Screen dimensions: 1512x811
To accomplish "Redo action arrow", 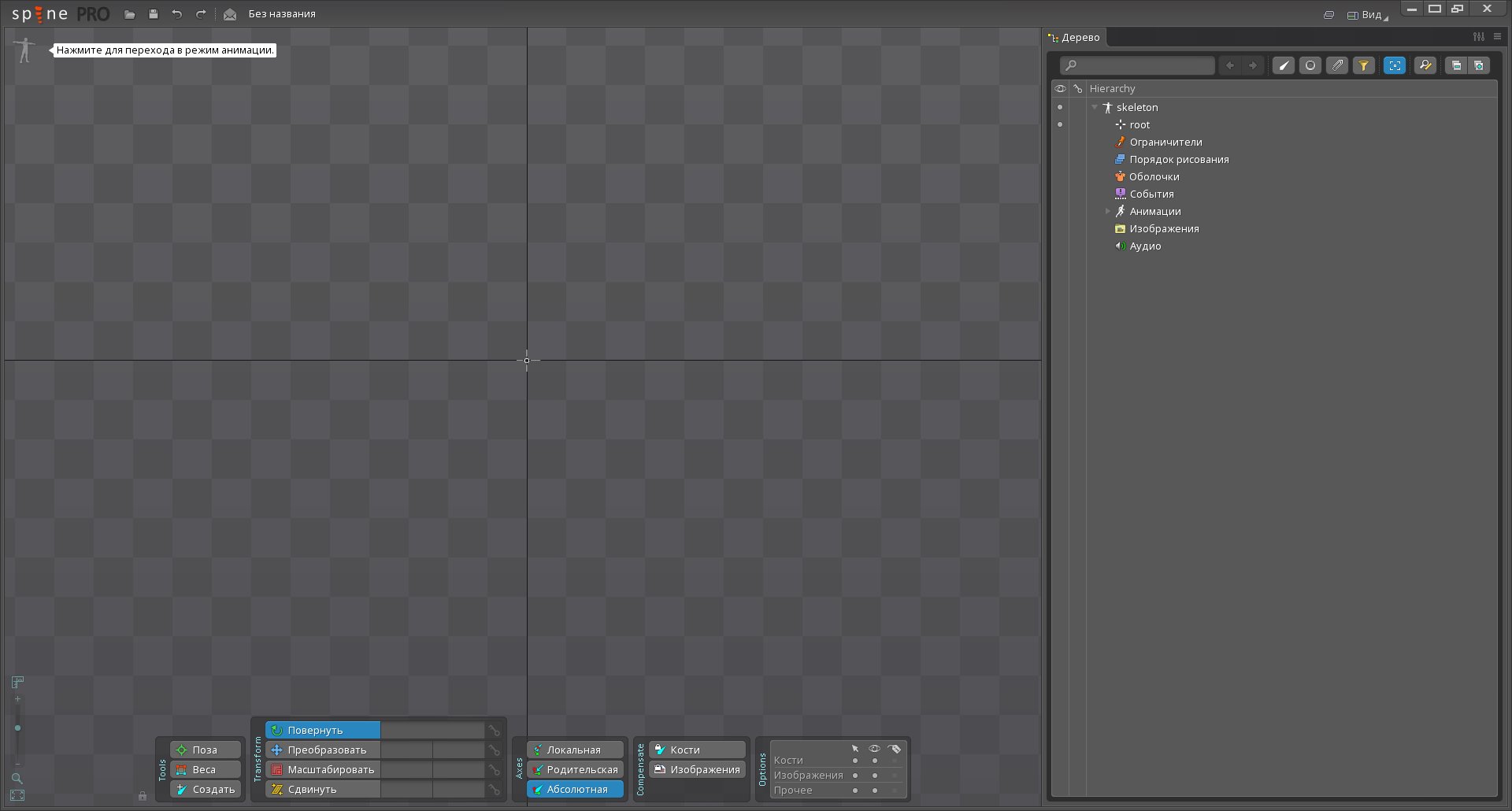I will pyautogui.click(x=201, y=14).
